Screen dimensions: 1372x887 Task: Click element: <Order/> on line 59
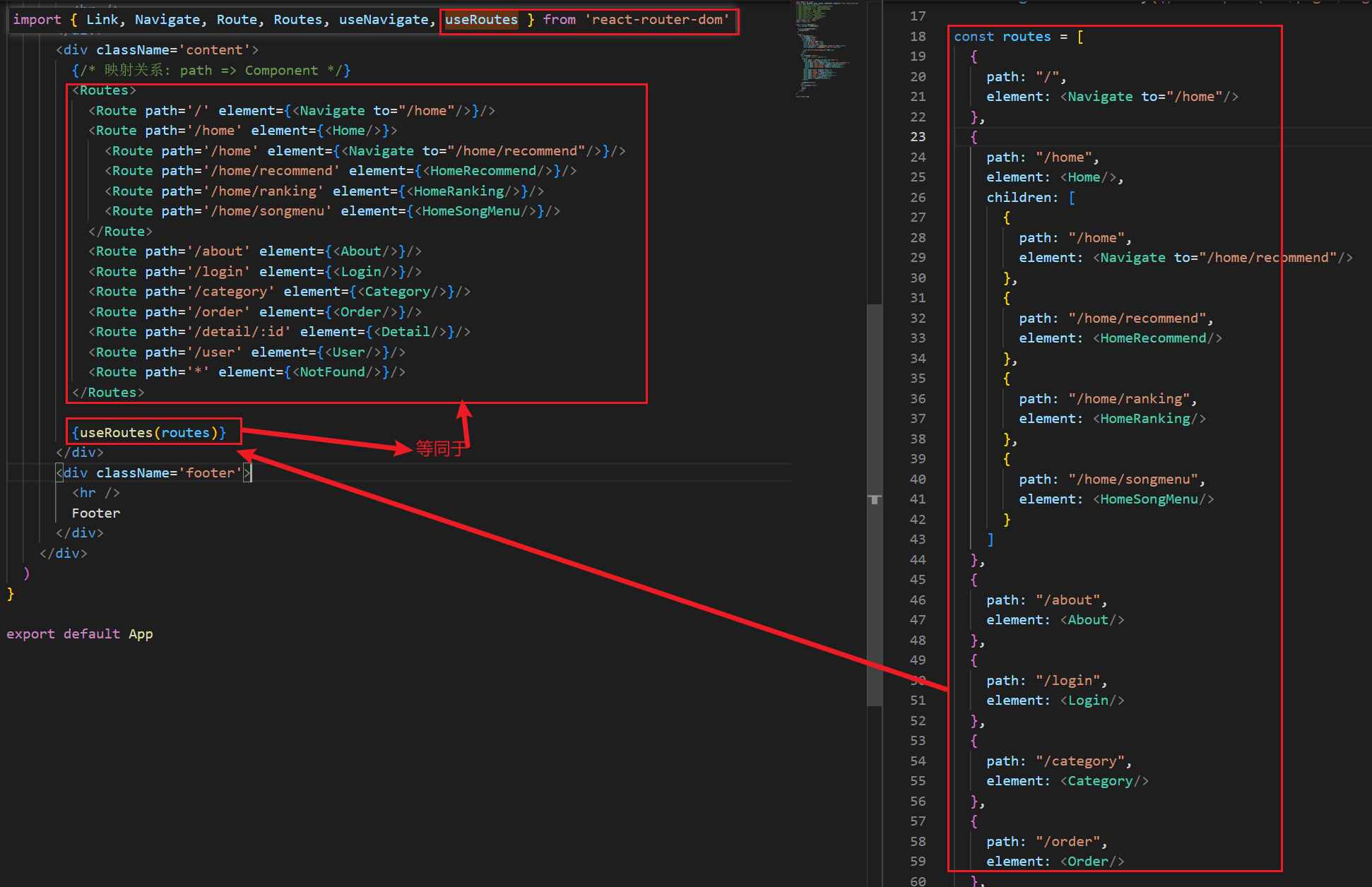tap(1055, 862)
